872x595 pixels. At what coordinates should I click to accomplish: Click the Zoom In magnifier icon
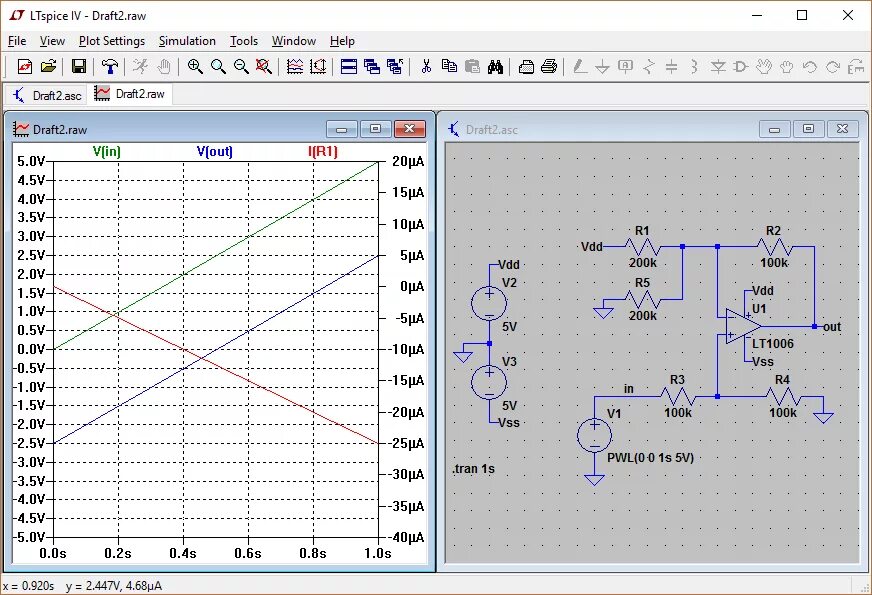click(195, 67)
